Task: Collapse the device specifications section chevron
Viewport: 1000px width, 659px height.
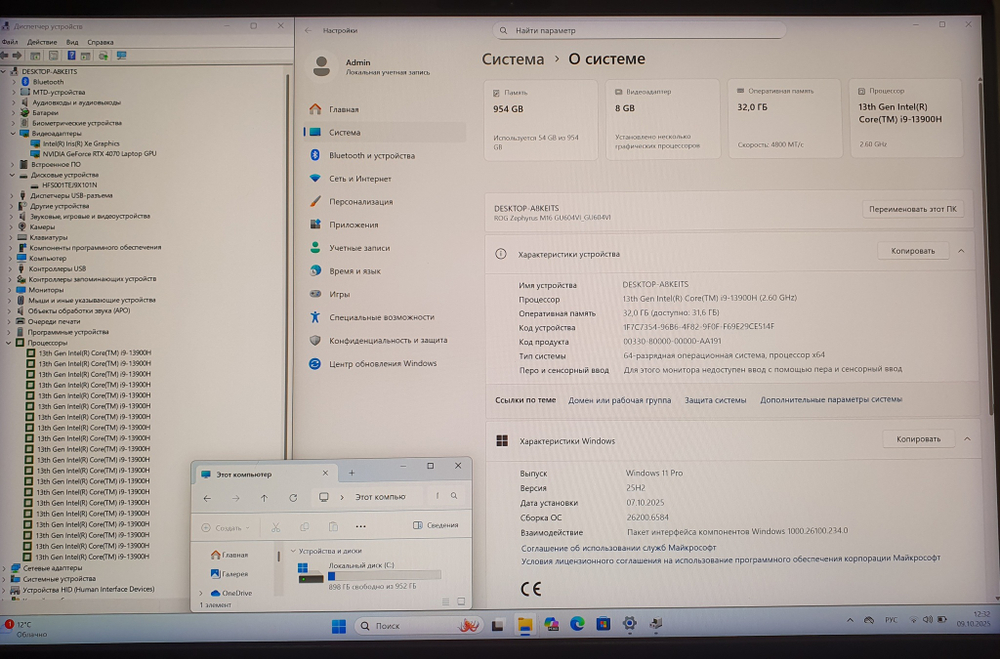Action: pos(961,251)
